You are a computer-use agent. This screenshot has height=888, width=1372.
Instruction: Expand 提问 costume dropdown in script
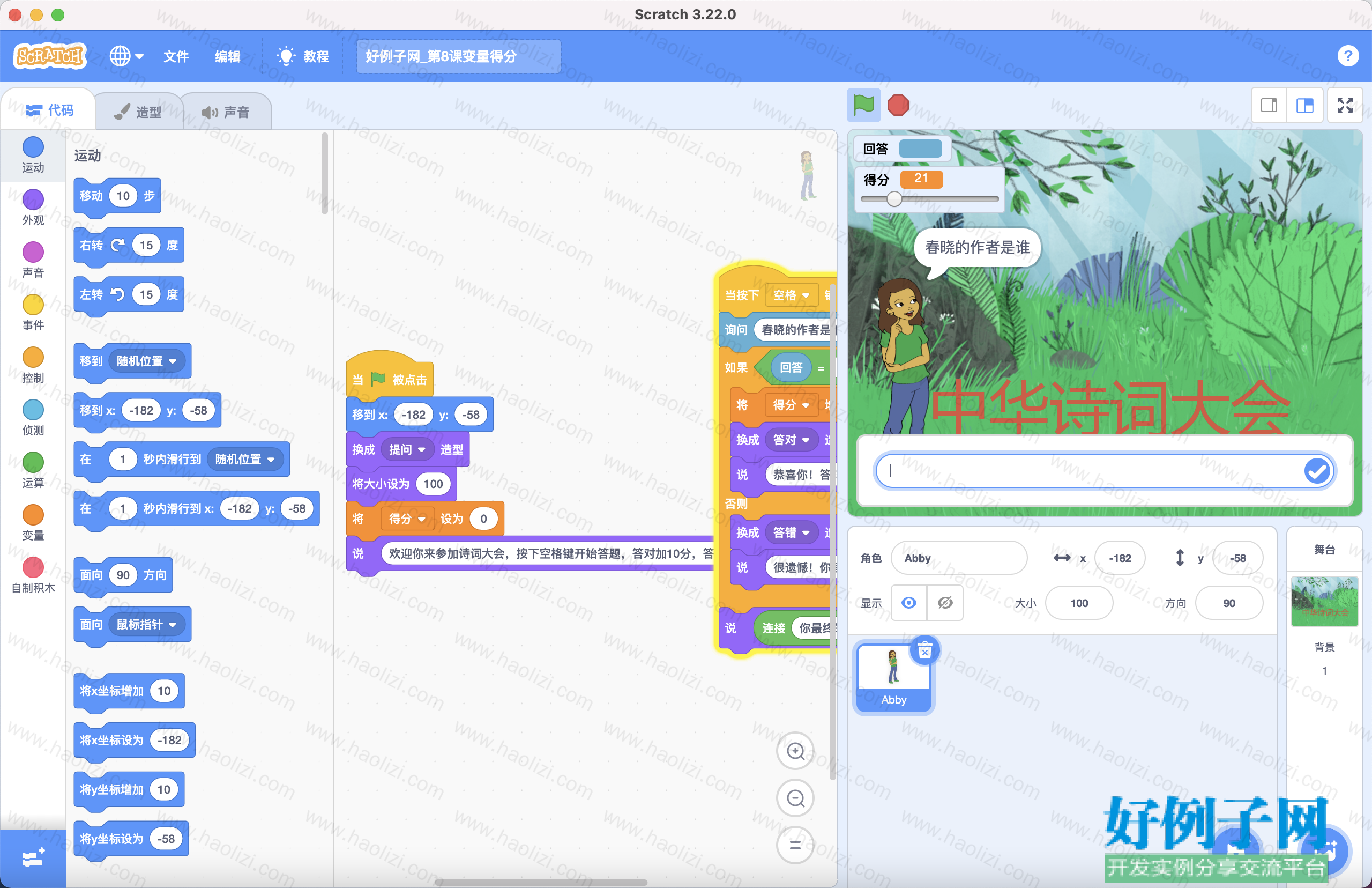[407, 449]
